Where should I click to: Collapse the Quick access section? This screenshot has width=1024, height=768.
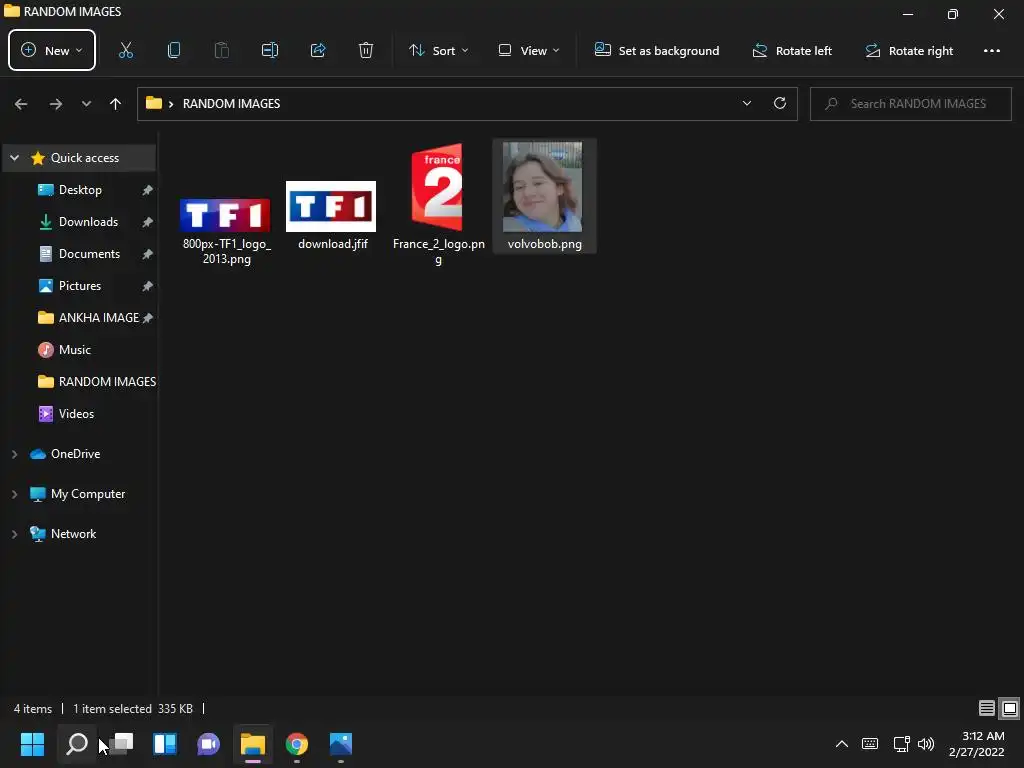pos(14,158)
